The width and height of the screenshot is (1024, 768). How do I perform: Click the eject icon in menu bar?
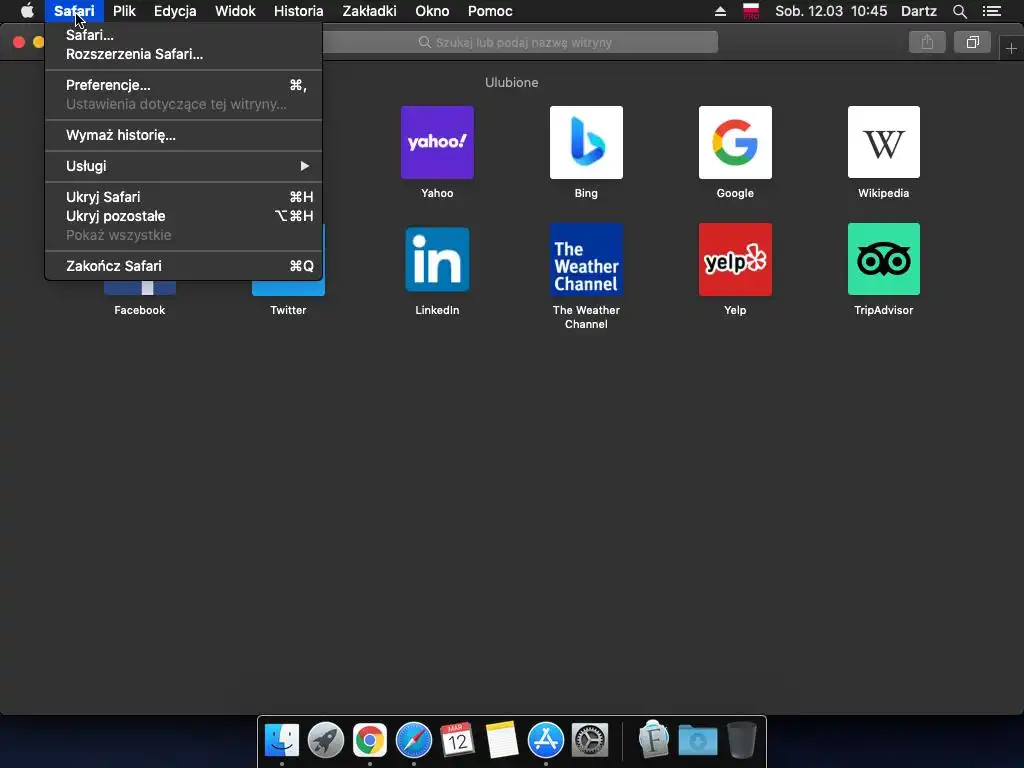pos(720,11)
